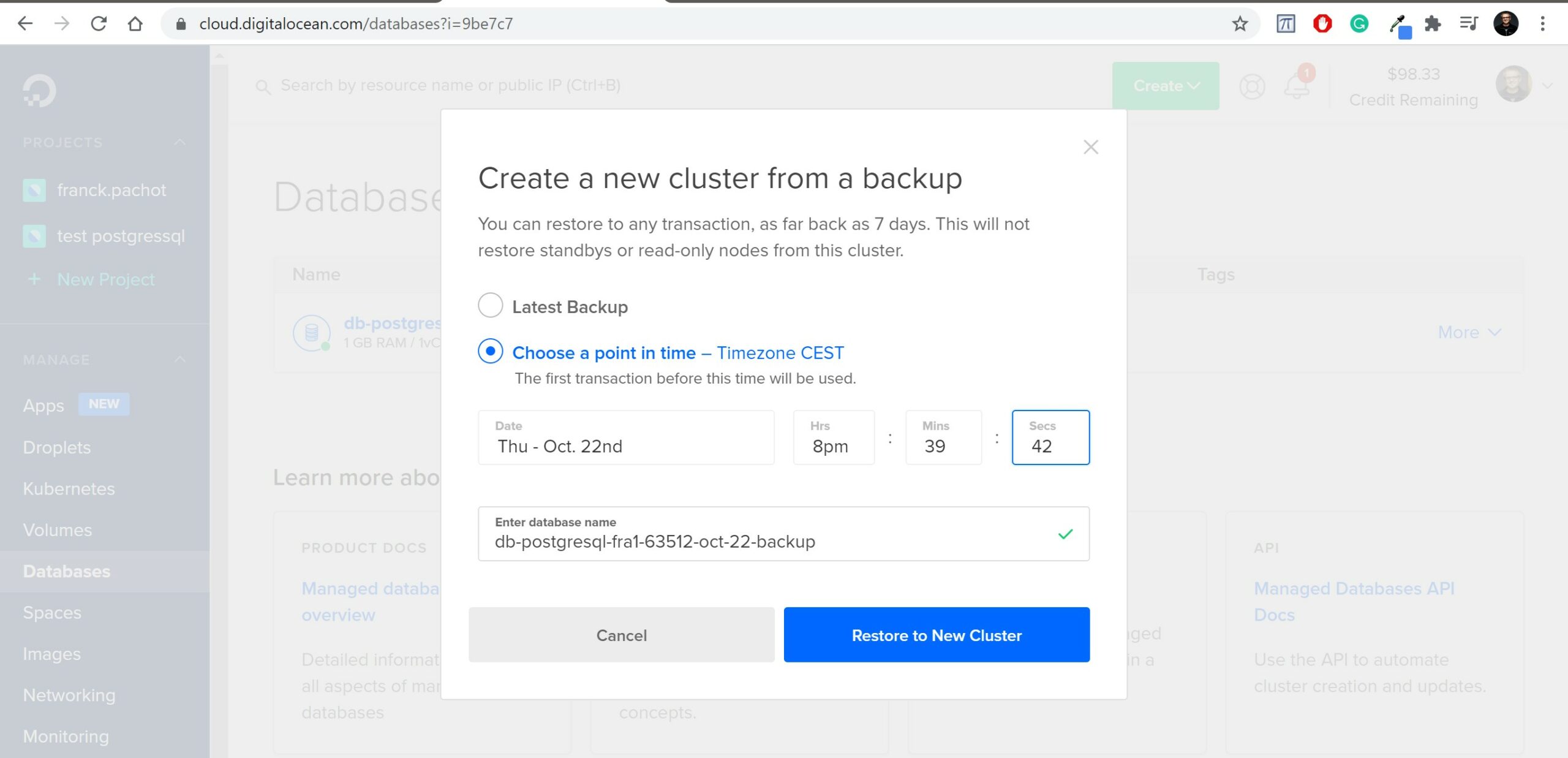Select the Latest Backup radio button

pos(490,305)
